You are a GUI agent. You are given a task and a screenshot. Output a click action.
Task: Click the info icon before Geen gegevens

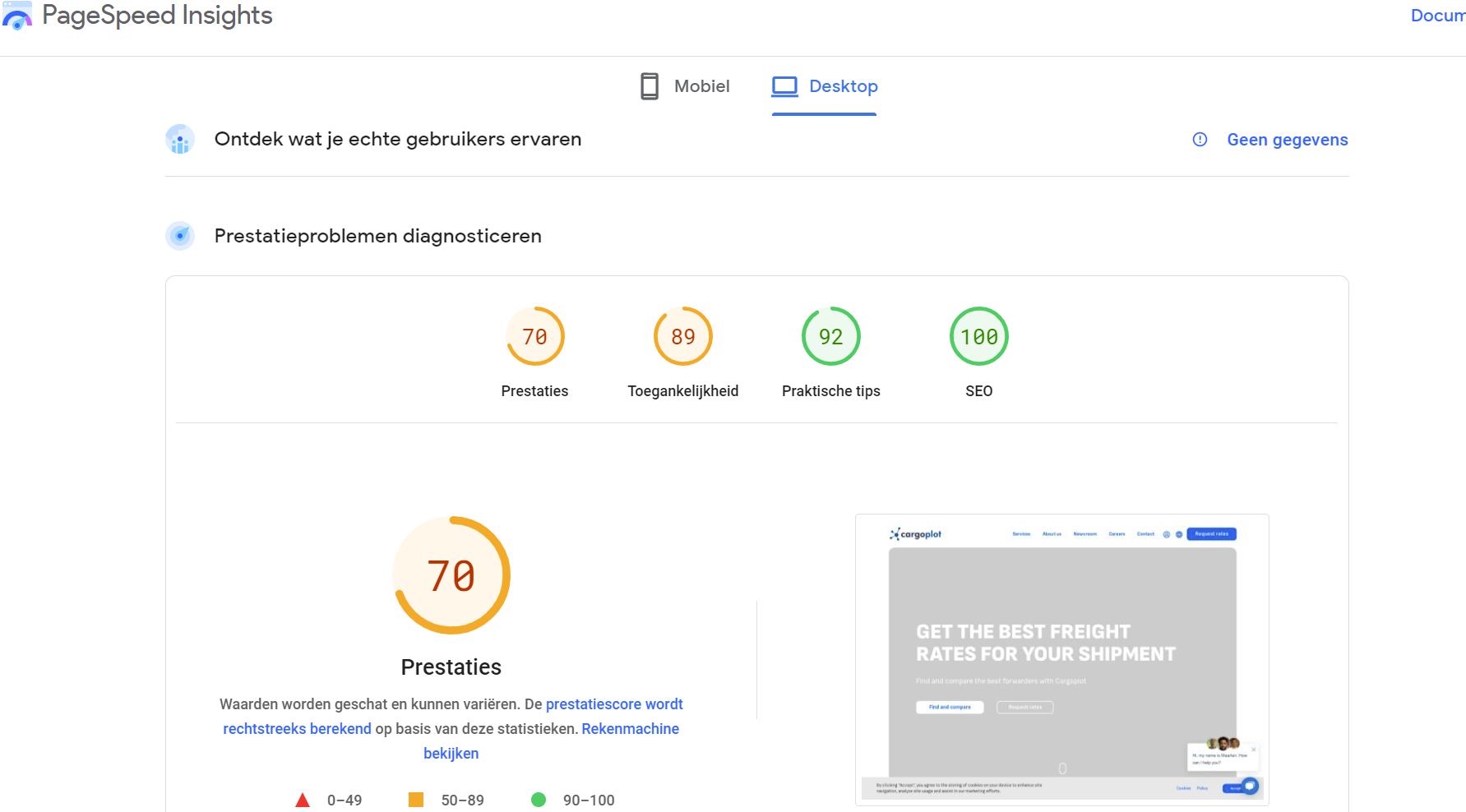1200,140
